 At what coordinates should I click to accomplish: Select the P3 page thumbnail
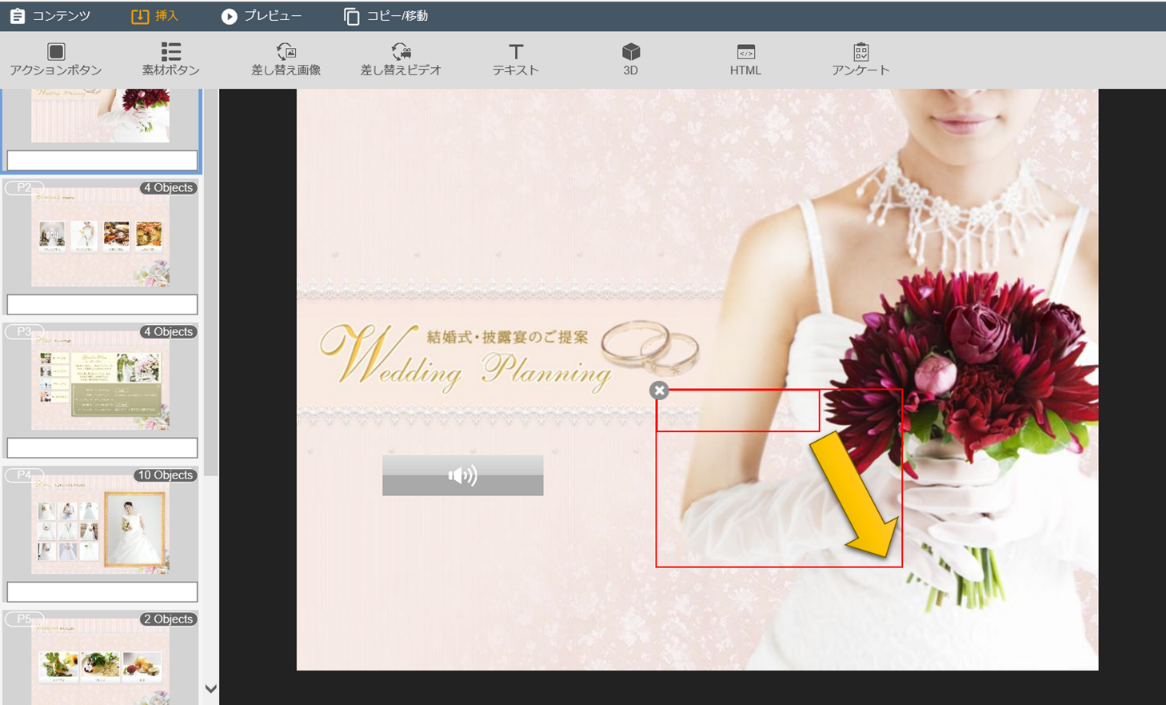coord(100,381)
